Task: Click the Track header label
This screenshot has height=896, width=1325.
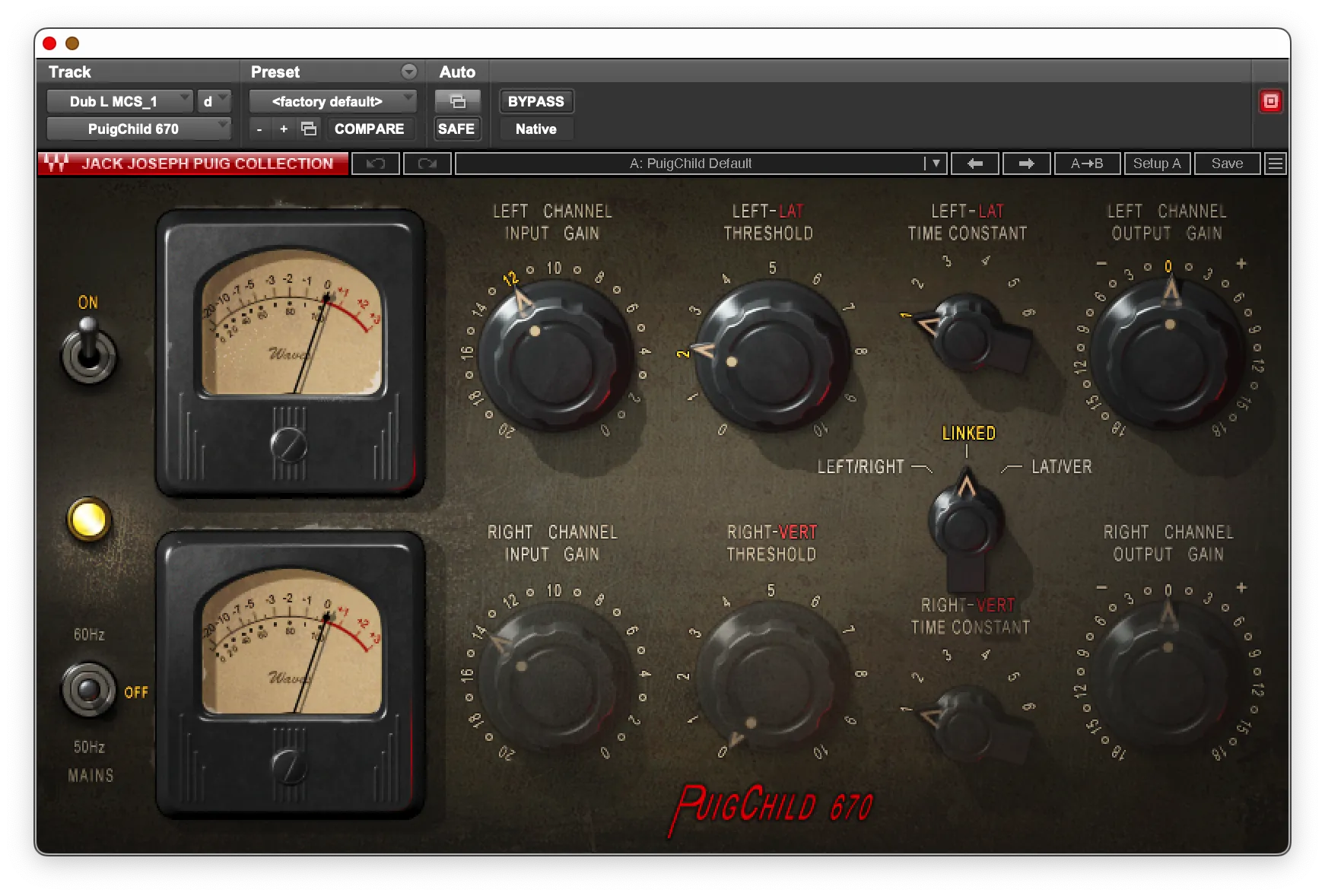Action: (70, 71)
